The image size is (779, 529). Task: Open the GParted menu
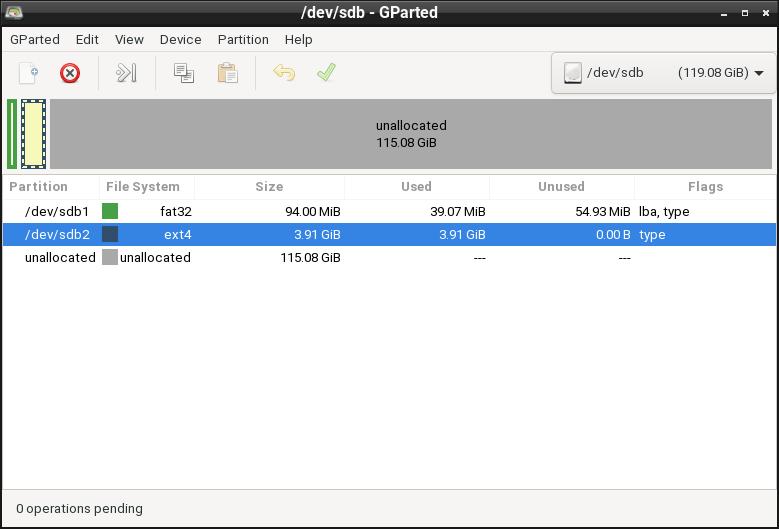tap(35, 39)
